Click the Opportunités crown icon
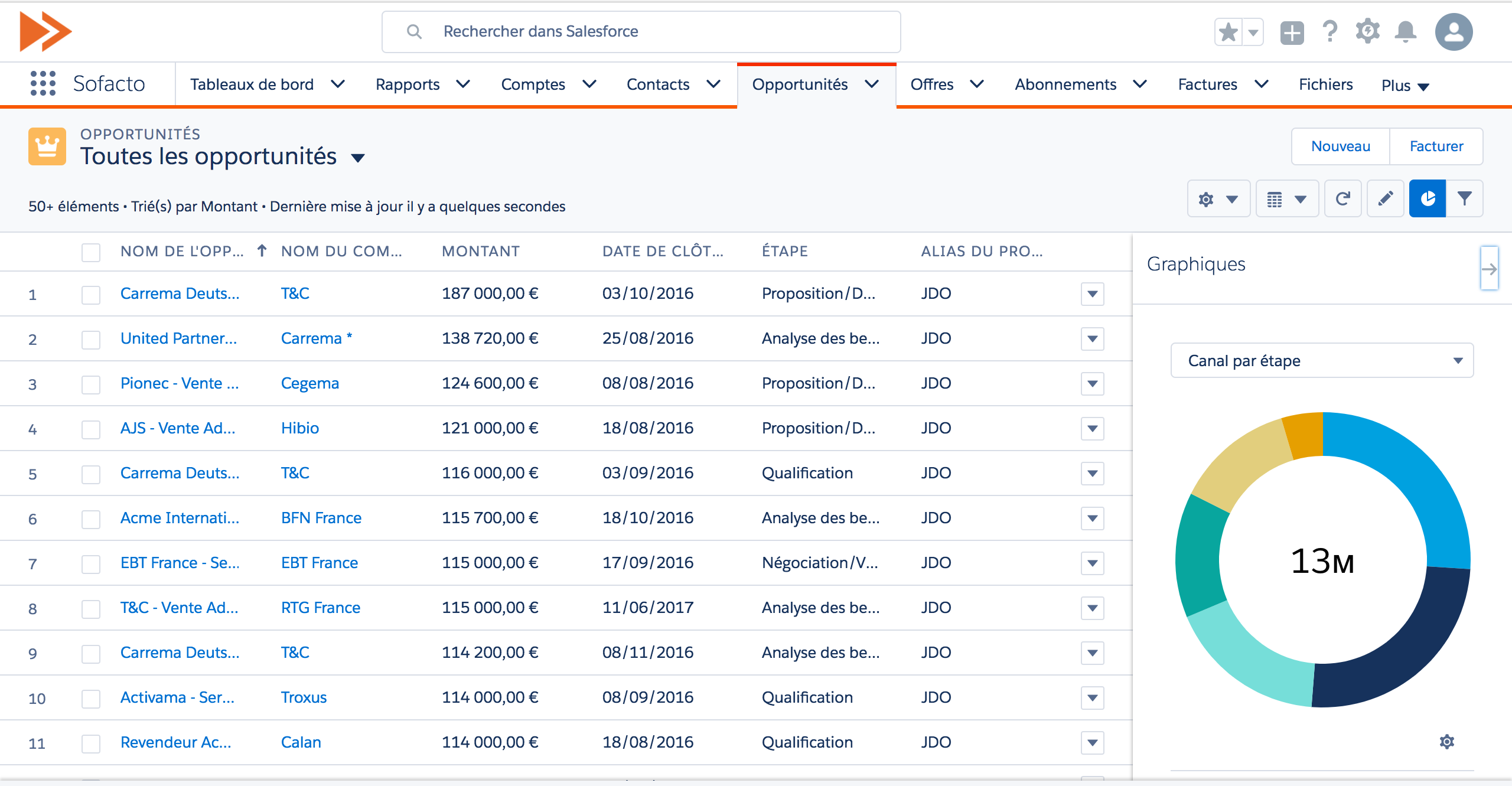Screen dimensions: 1512x786 (47, 146)
